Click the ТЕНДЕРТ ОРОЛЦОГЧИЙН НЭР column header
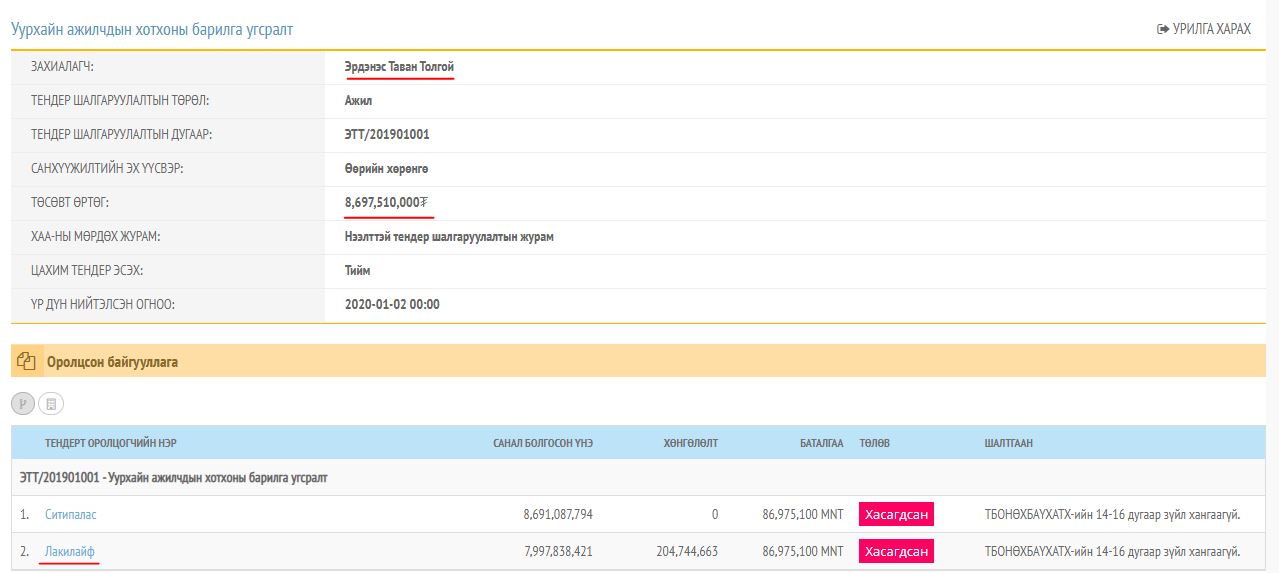 pyautogui.click(x=117, y=443)
